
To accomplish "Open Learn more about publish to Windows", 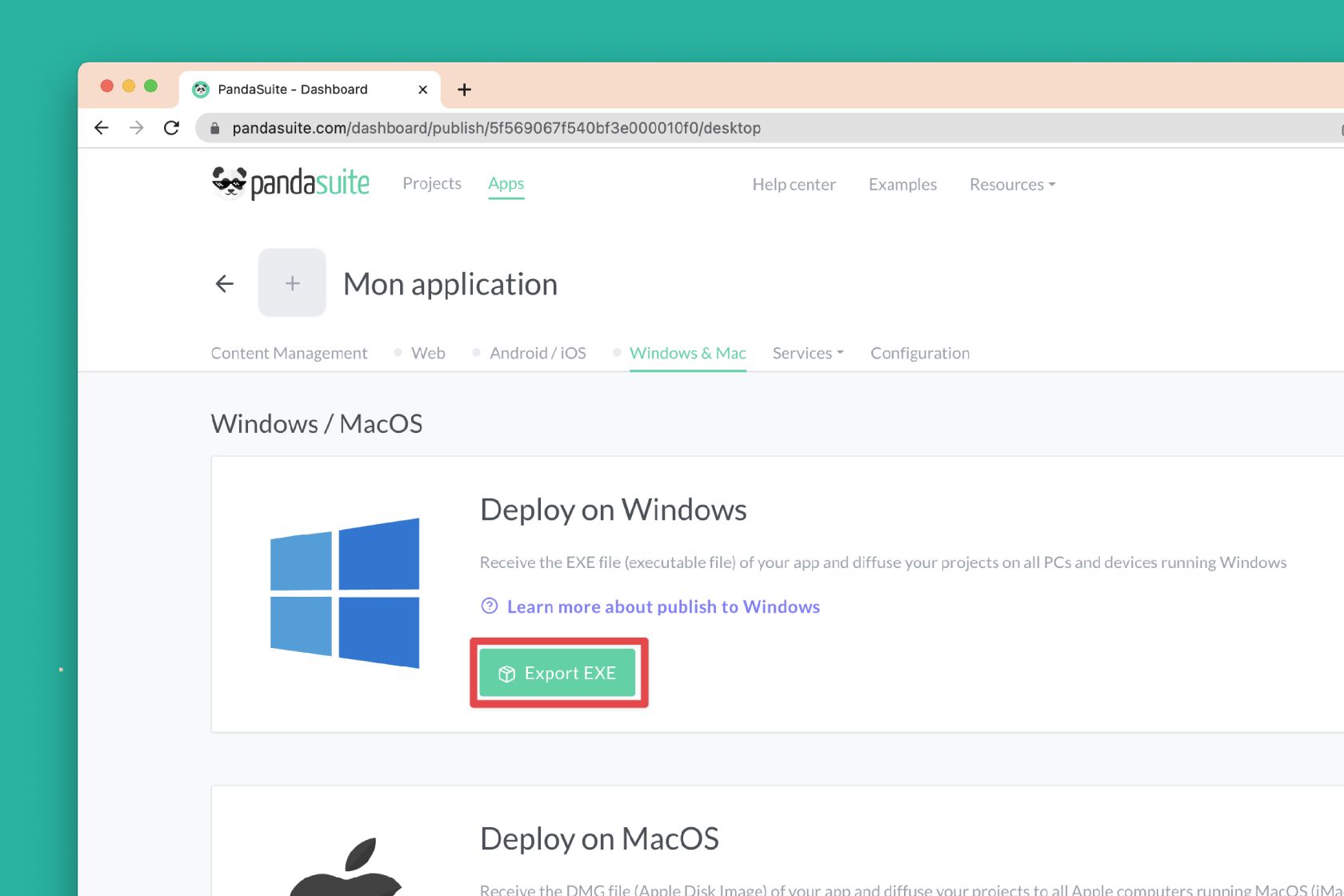I will click(x=663, y=607).
